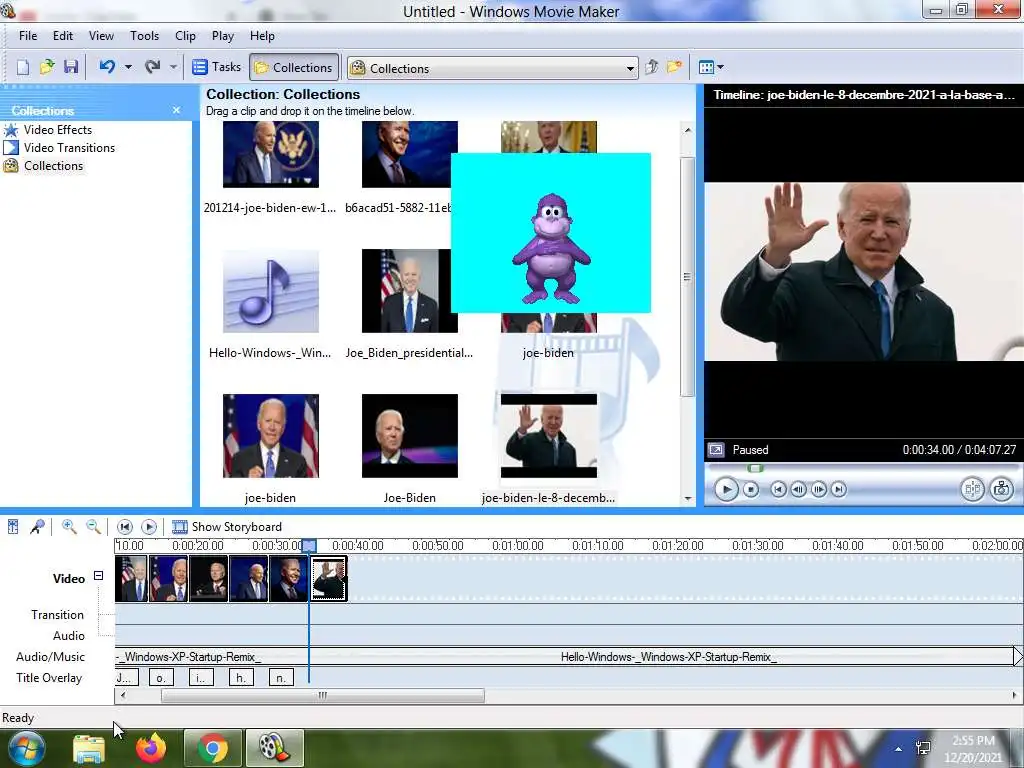Viewport: 1024px width, 768px height.
Task: Open the Tools menu
Action: click(x=144, y=36)
